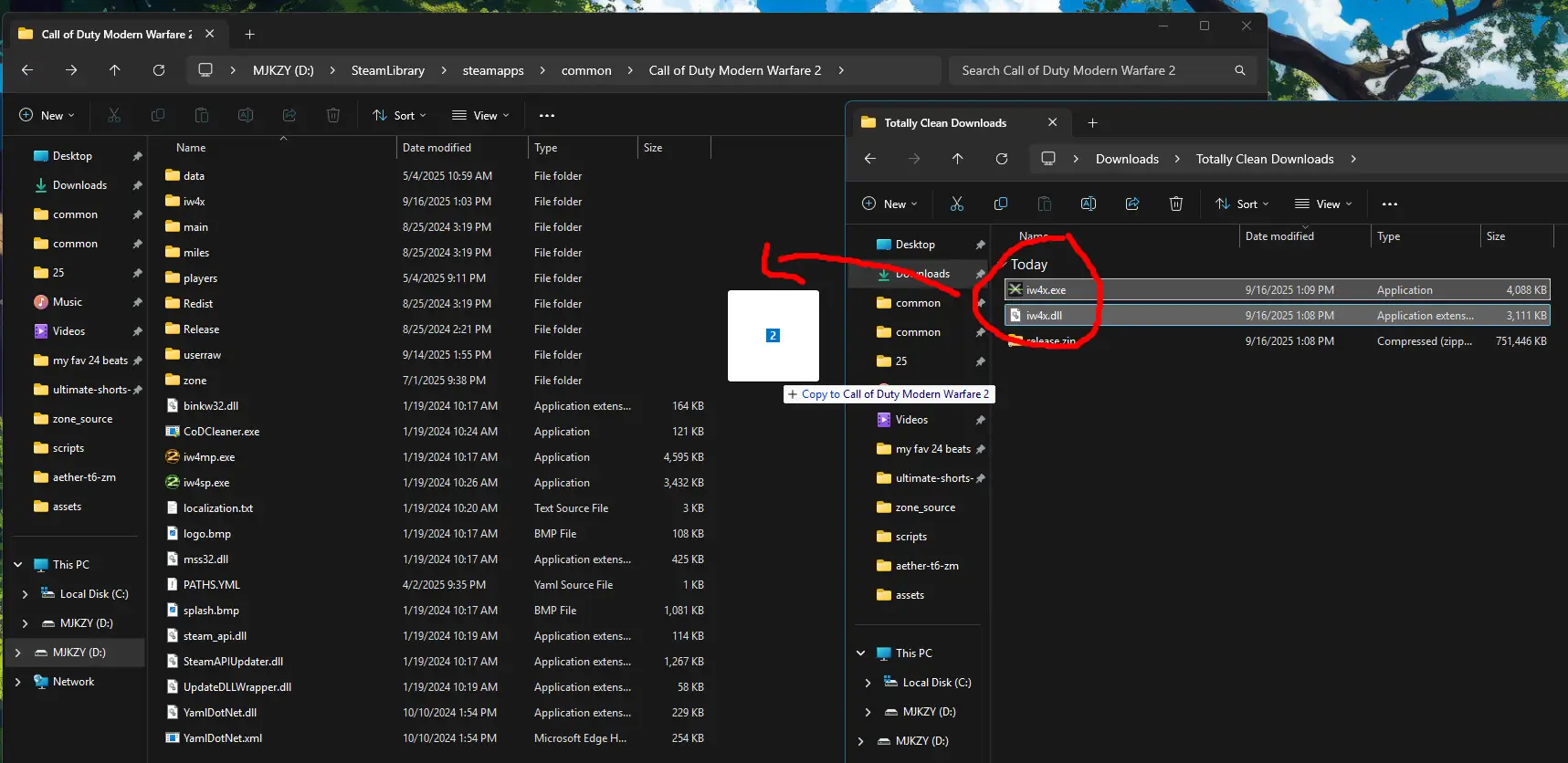Screen dimensions: 1568x763
Task: Click steamapps in the address breadcrumb
Action: [x=493, y=70]
